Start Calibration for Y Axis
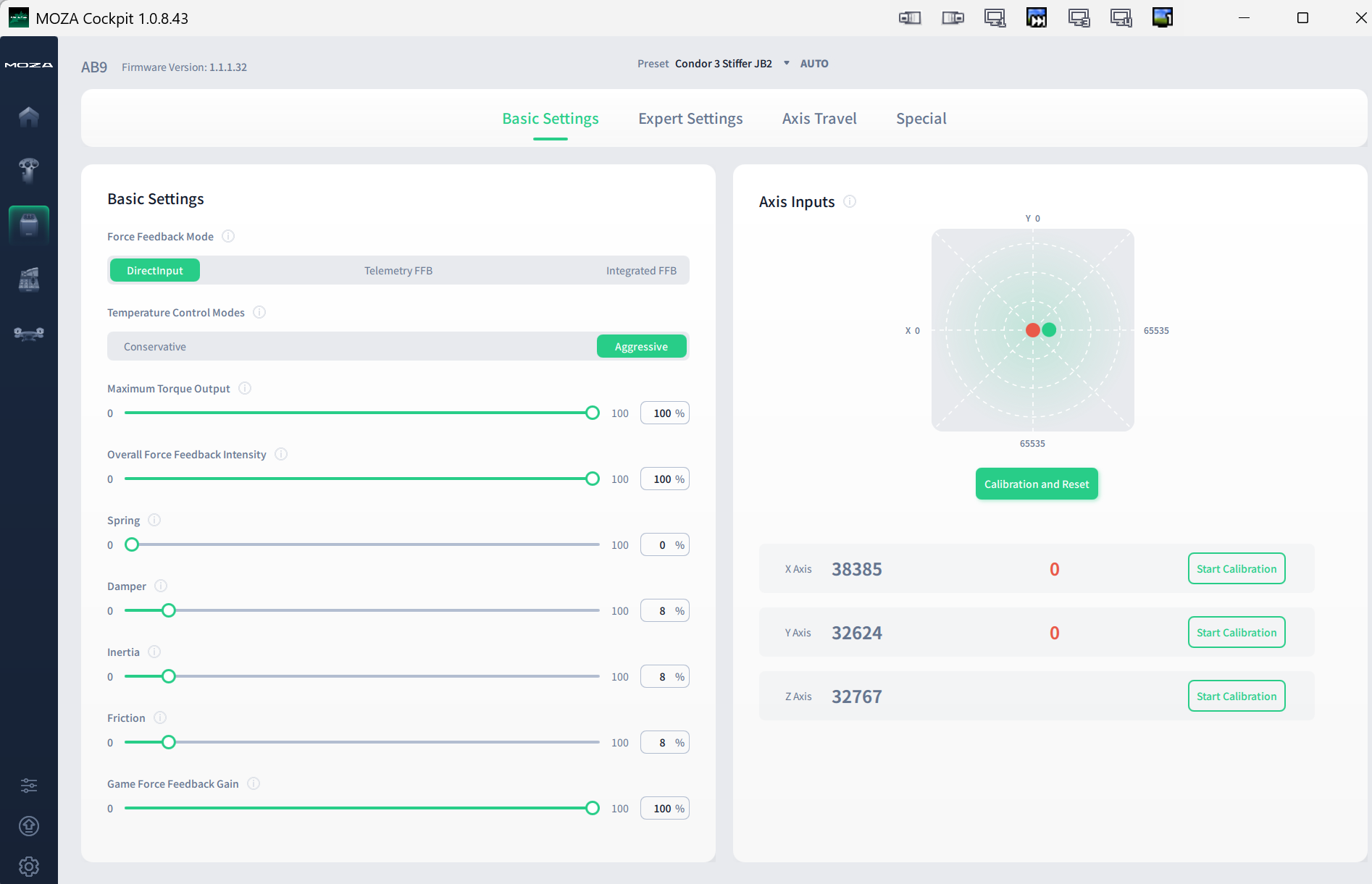The image size is (1372, 884). coord(1237,632)
